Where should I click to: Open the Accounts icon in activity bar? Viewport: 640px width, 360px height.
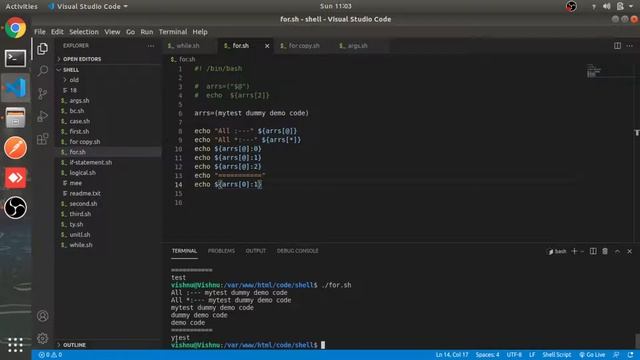(x=42, y=316)
